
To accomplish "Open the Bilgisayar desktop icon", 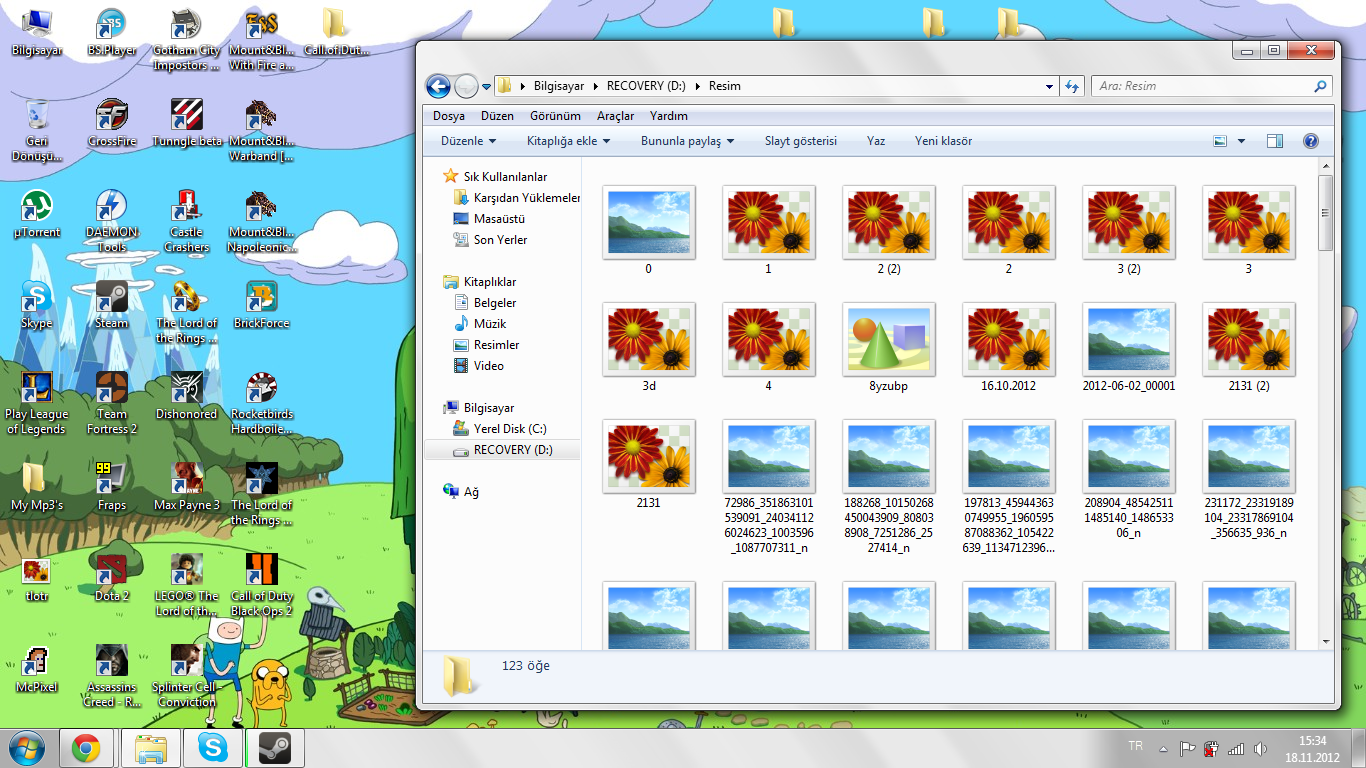I will point(37,33).
